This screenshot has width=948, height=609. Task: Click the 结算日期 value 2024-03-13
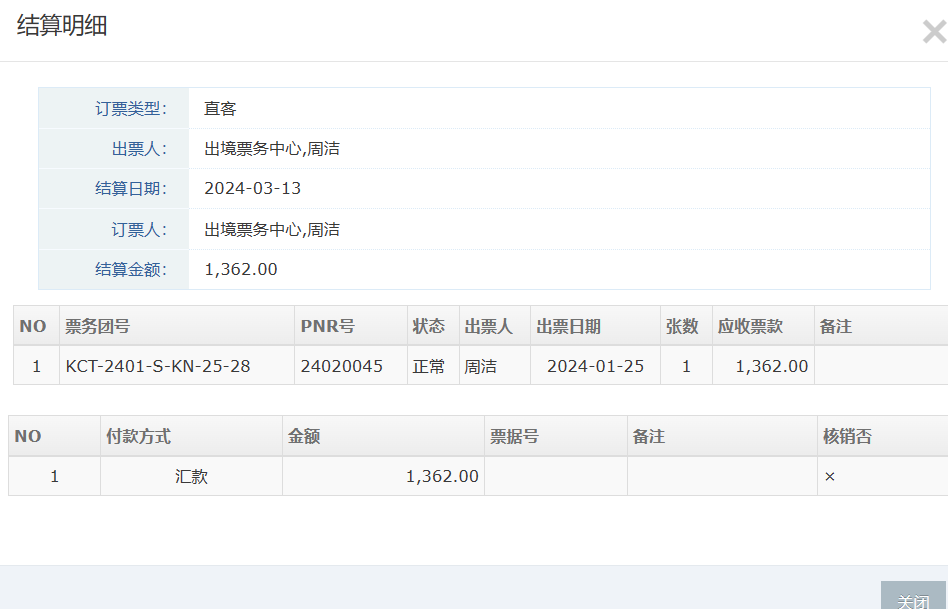click(x=252, y=188)
